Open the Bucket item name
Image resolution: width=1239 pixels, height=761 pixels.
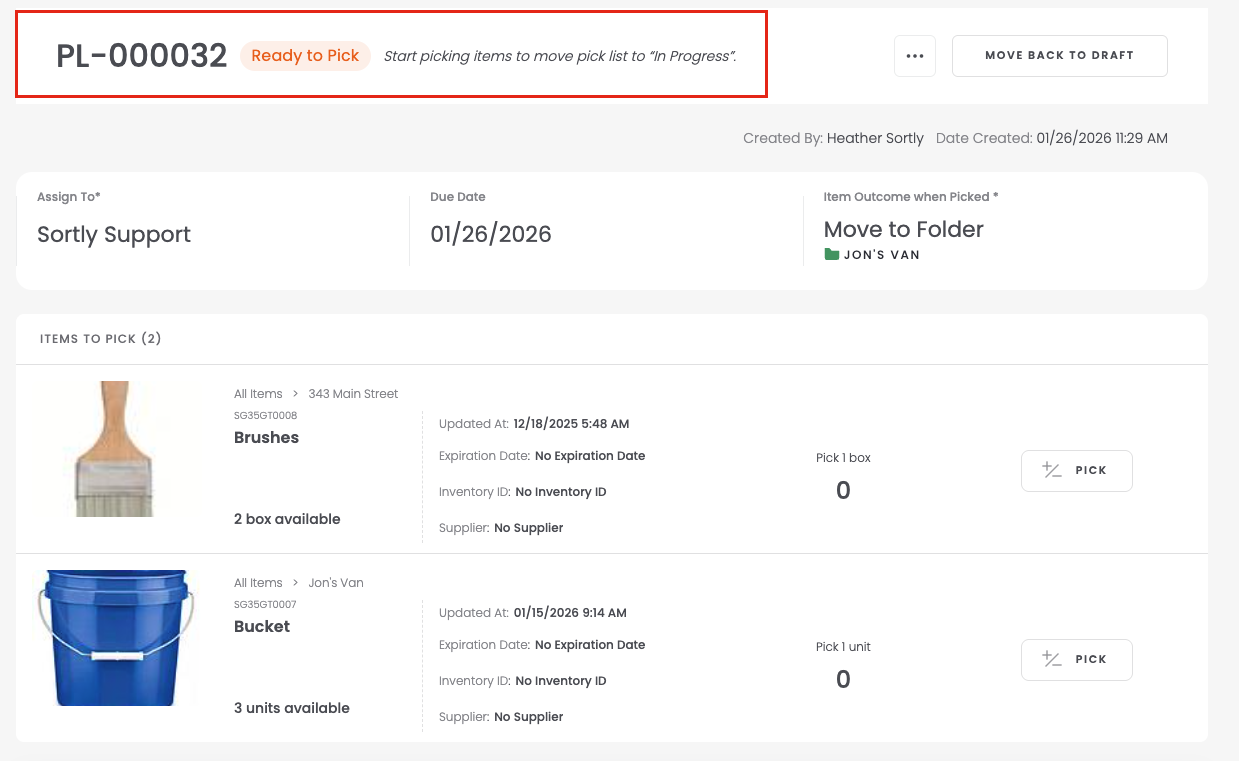(x=262, y=627)
